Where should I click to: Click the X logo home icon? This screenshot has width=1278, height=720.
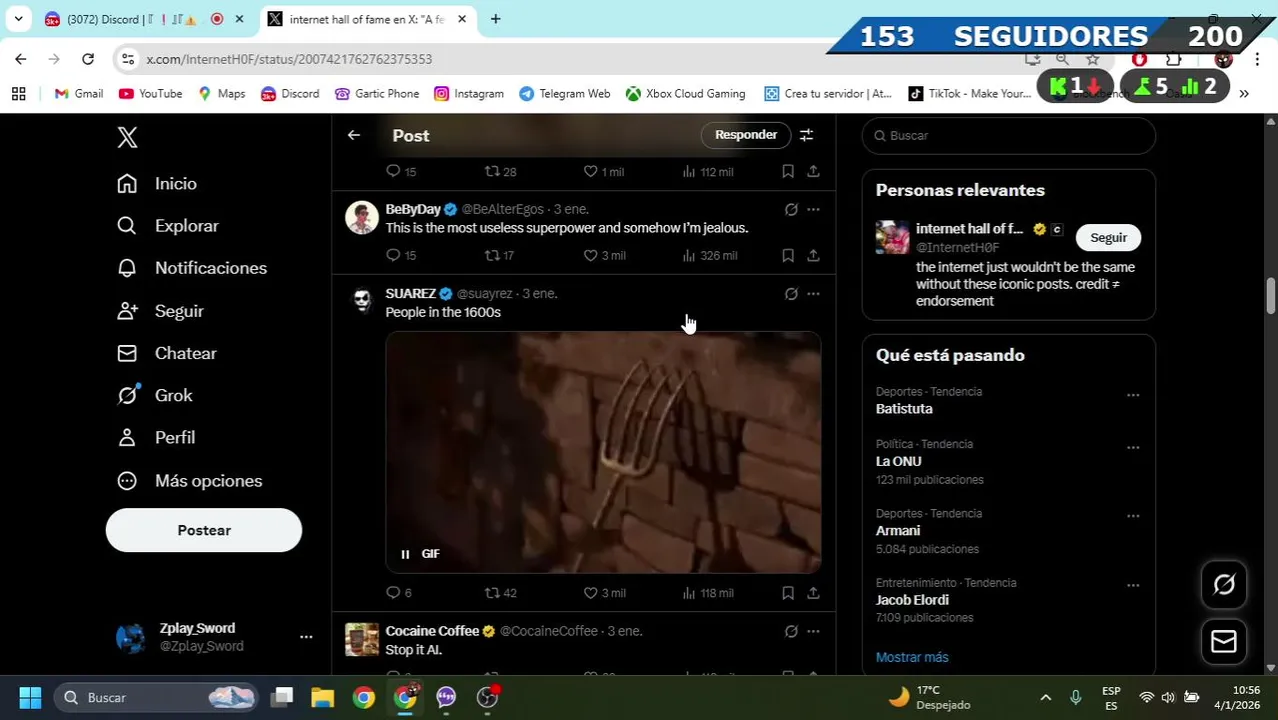[x=127, y=138]
